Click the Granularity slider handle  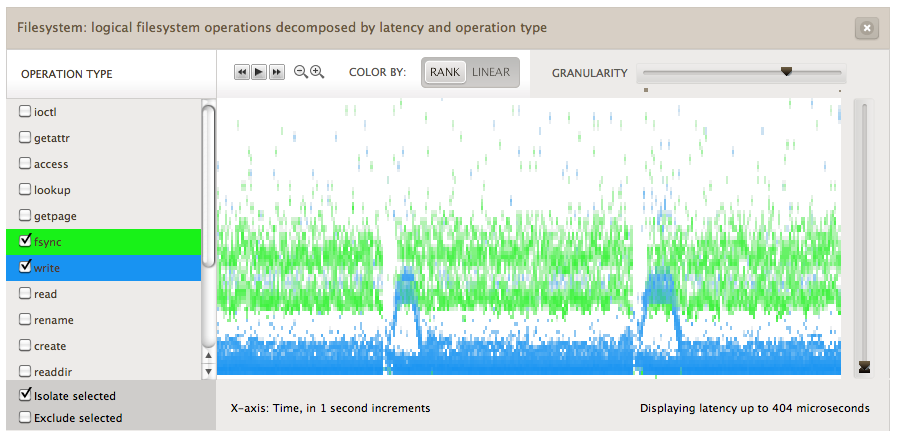point(786,72)
